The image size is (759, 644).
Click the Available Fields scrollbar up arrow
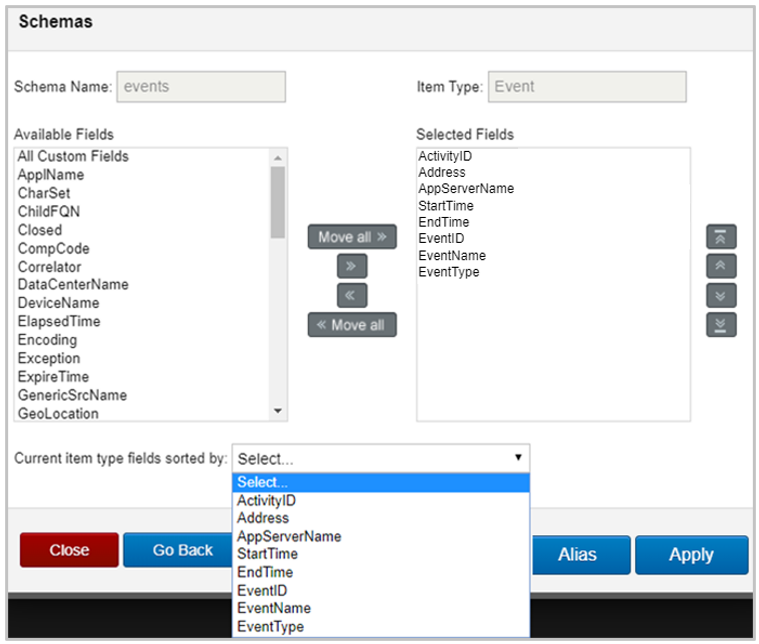point(278,158)
